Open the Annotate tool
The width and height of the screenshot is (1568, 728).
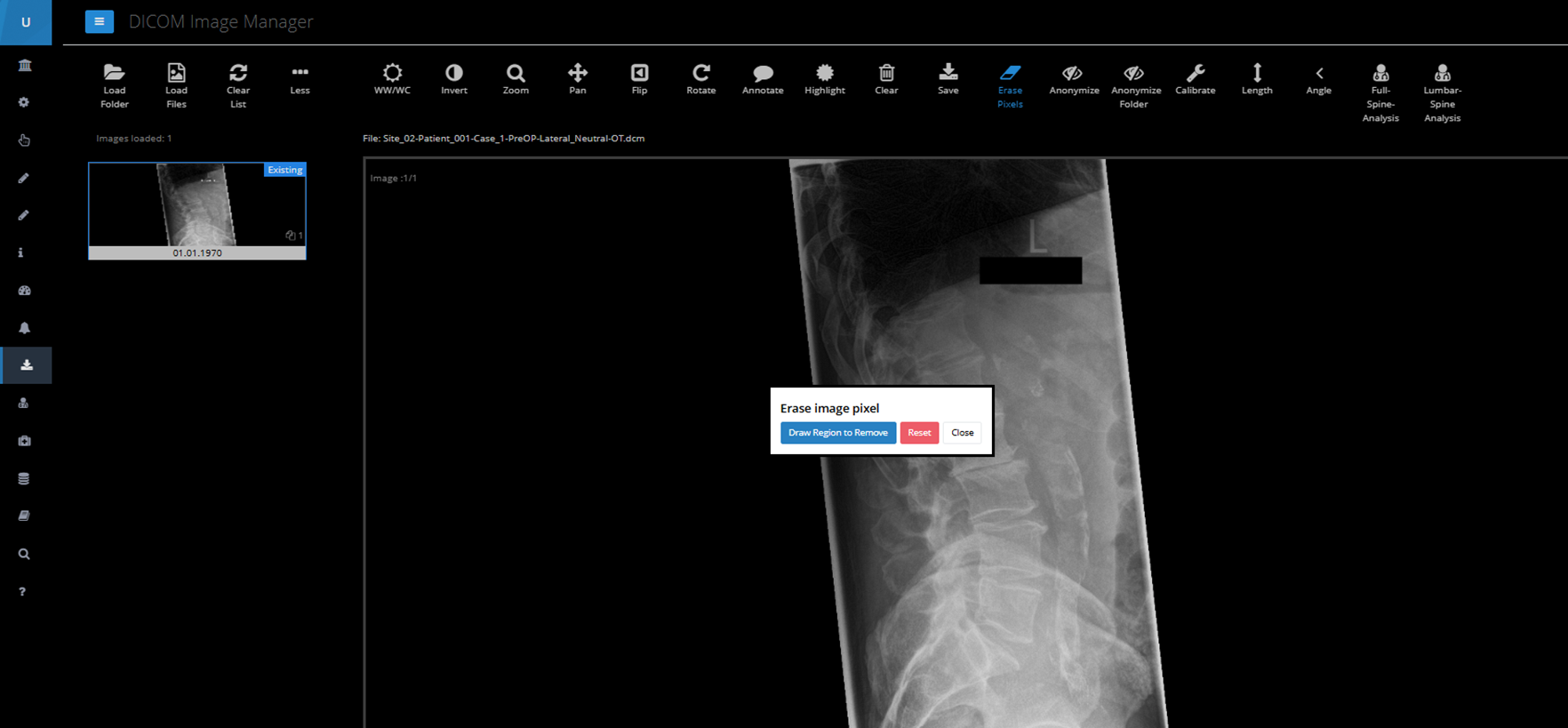(763, 73)
